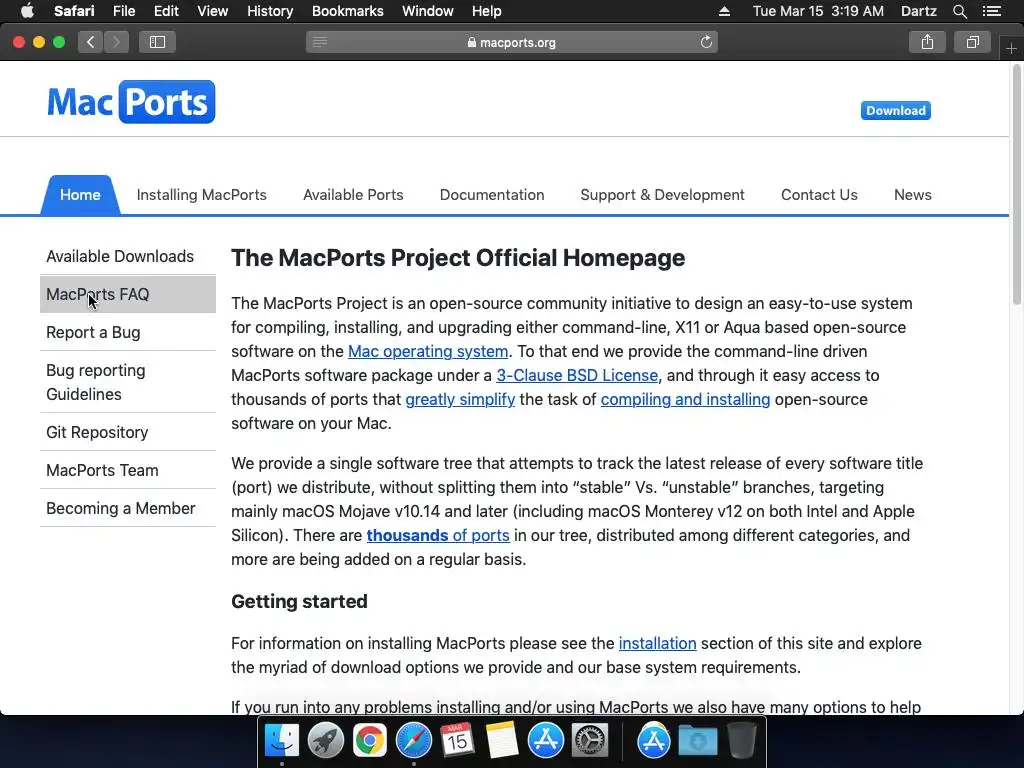Open the App Store icon beside Notes
1024x768 pixels.
[545, 741]
